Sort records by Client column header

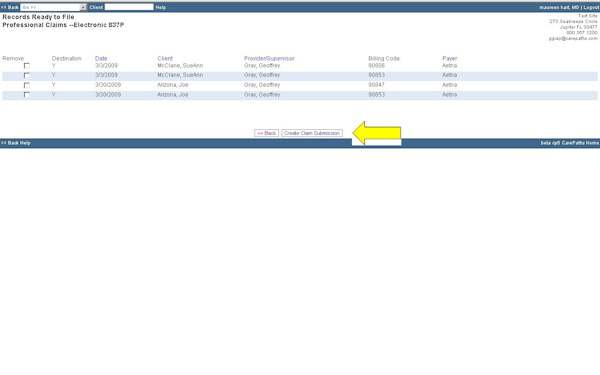(165, 59)
